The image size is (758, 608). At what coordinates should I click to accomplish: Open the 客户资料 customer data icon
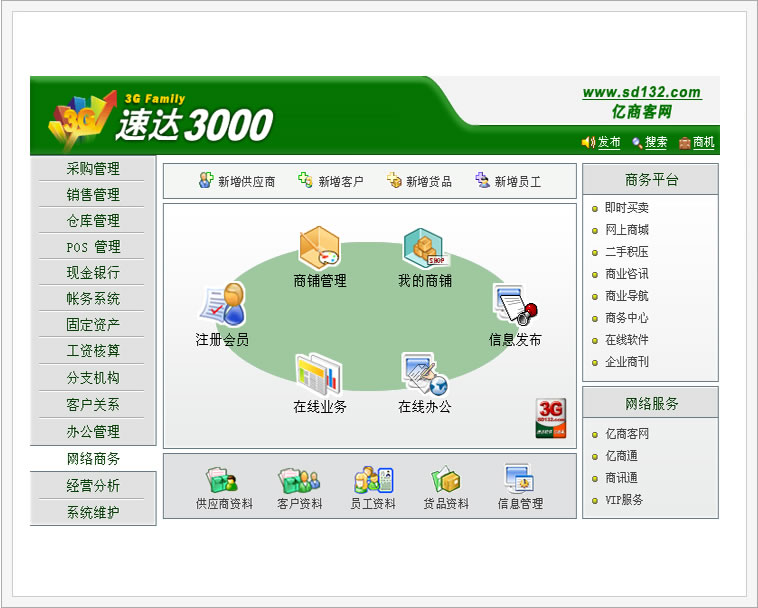299,480
